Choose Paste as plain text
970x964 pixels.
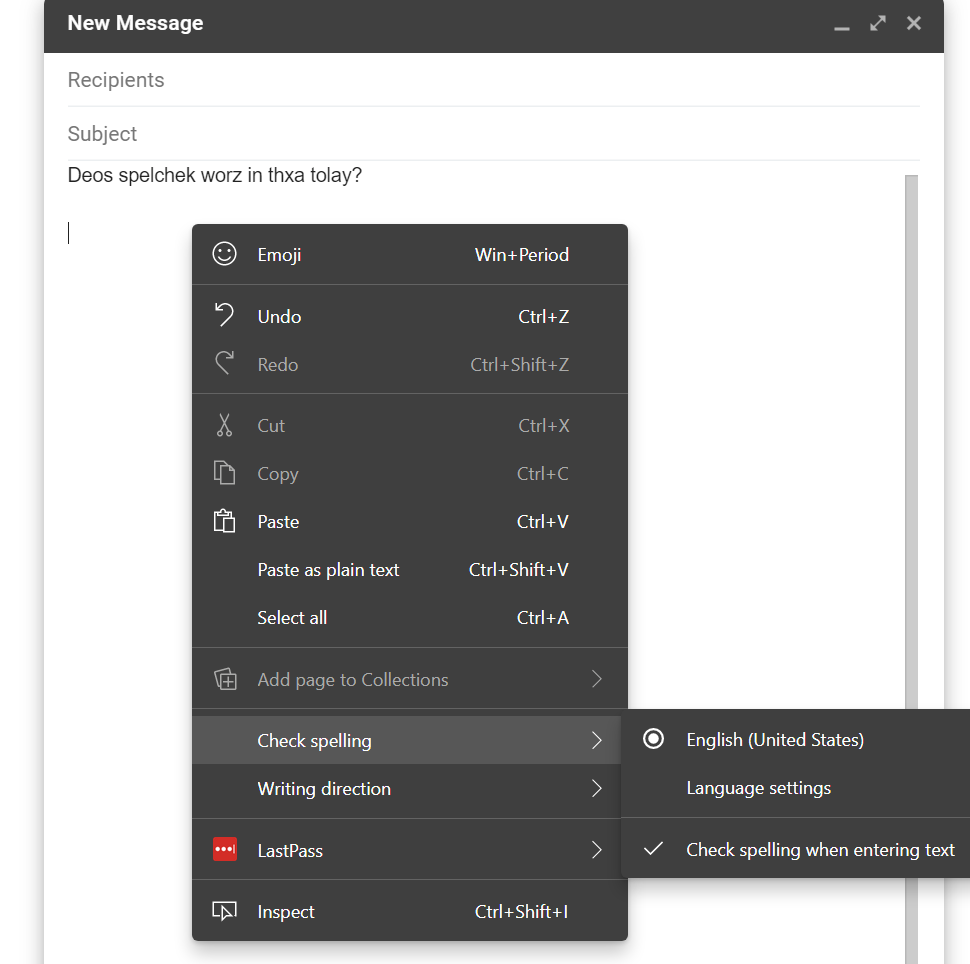328,569
